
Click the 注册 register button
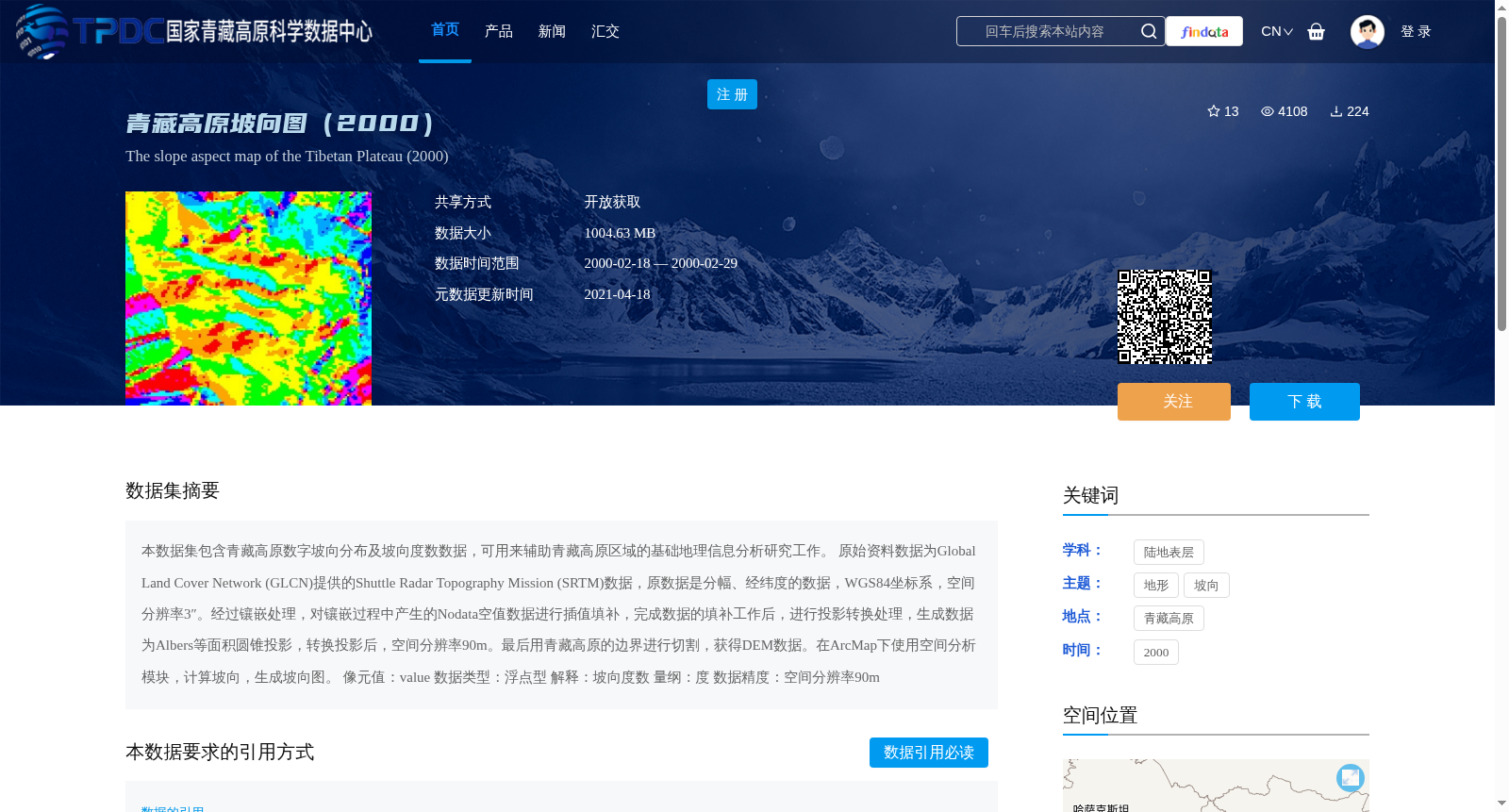point(732,94)
